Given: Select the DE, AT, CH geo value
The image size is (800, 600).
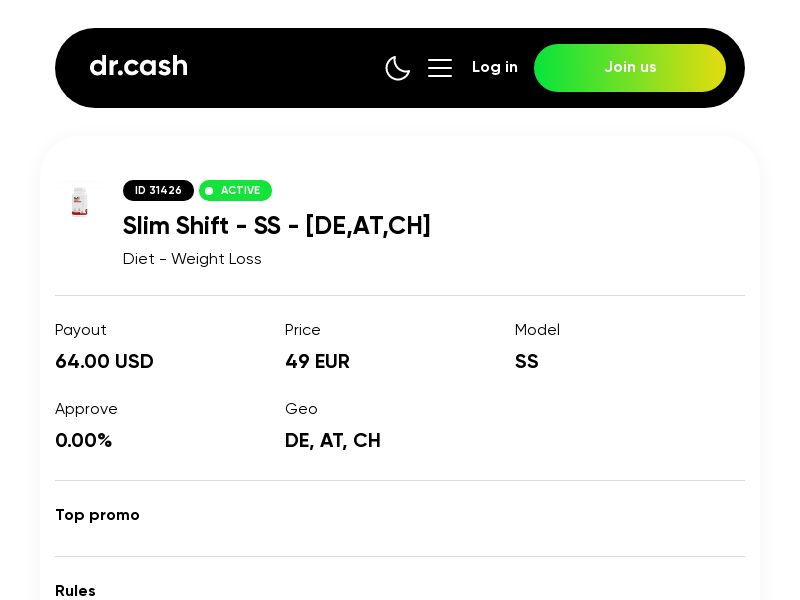Looking at the screenshot, I should pyautogui.click(x=332, y=440).
